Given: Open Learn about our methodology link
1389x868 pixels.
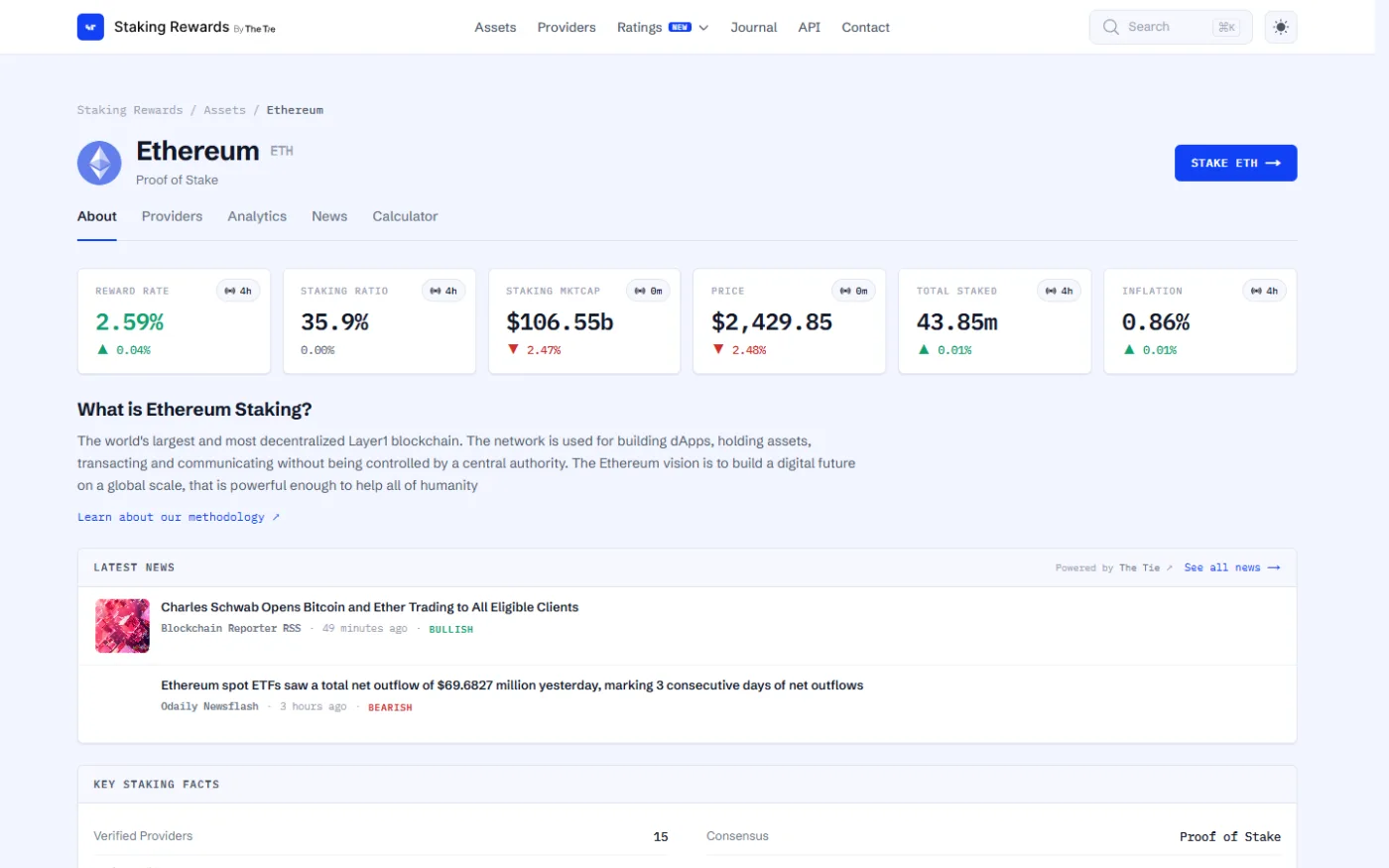Looking at the screenshot, I should click(179, 517).
